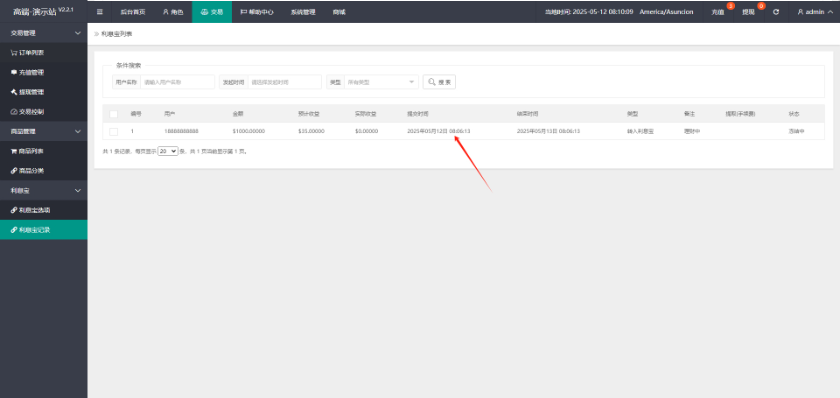Open the 商城 tab
Viewport: 840px width, 398px height.
(339, 12)
